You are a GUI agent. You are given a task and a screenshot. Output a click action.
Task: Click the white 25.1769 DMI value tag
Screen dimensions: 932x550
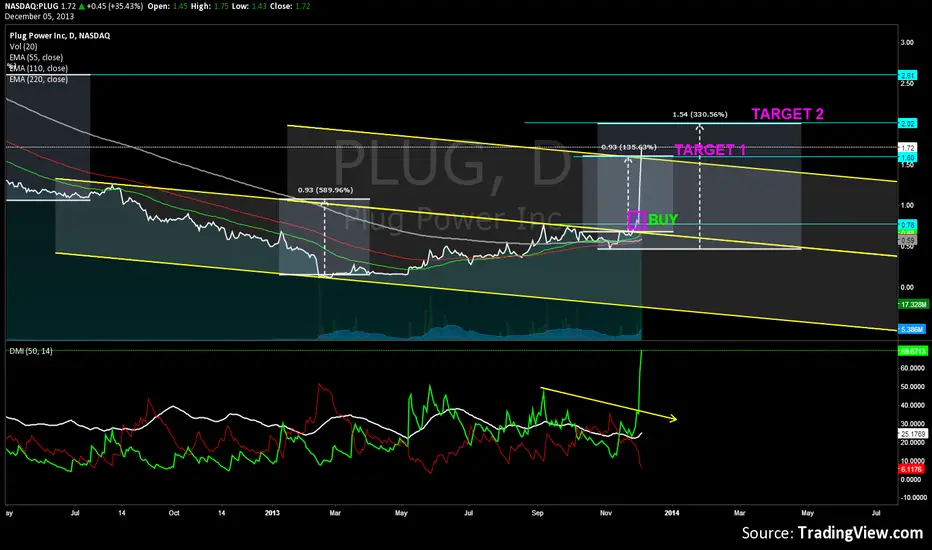(x=913, y=434)
